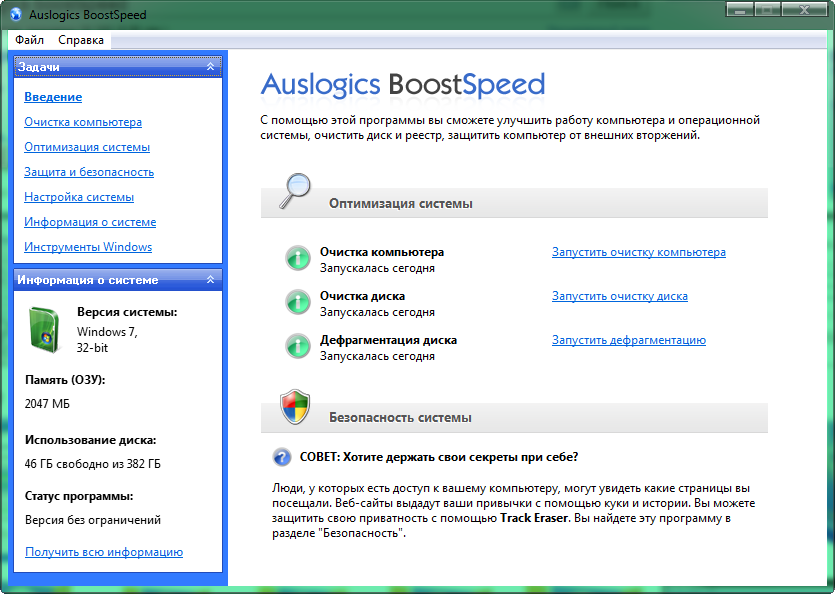The width and height of the screenshot is (835, 594).
Task: Click the Auslogics BoostSpeed title bar globe icon
Action: tap(16, 14)
